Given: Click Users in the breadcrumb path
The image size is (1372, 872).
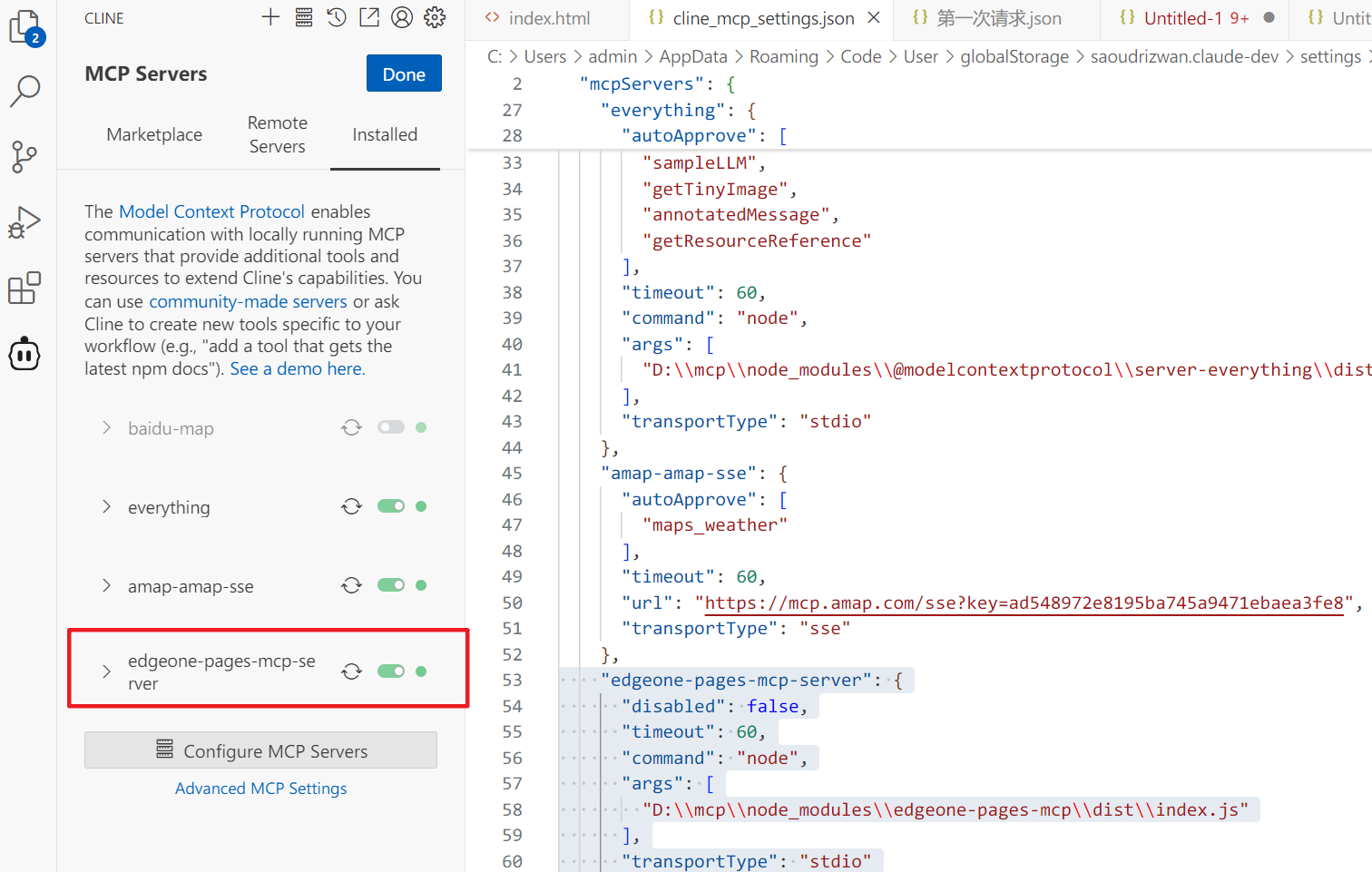Looking at the screenshot, I should (544, 56).
